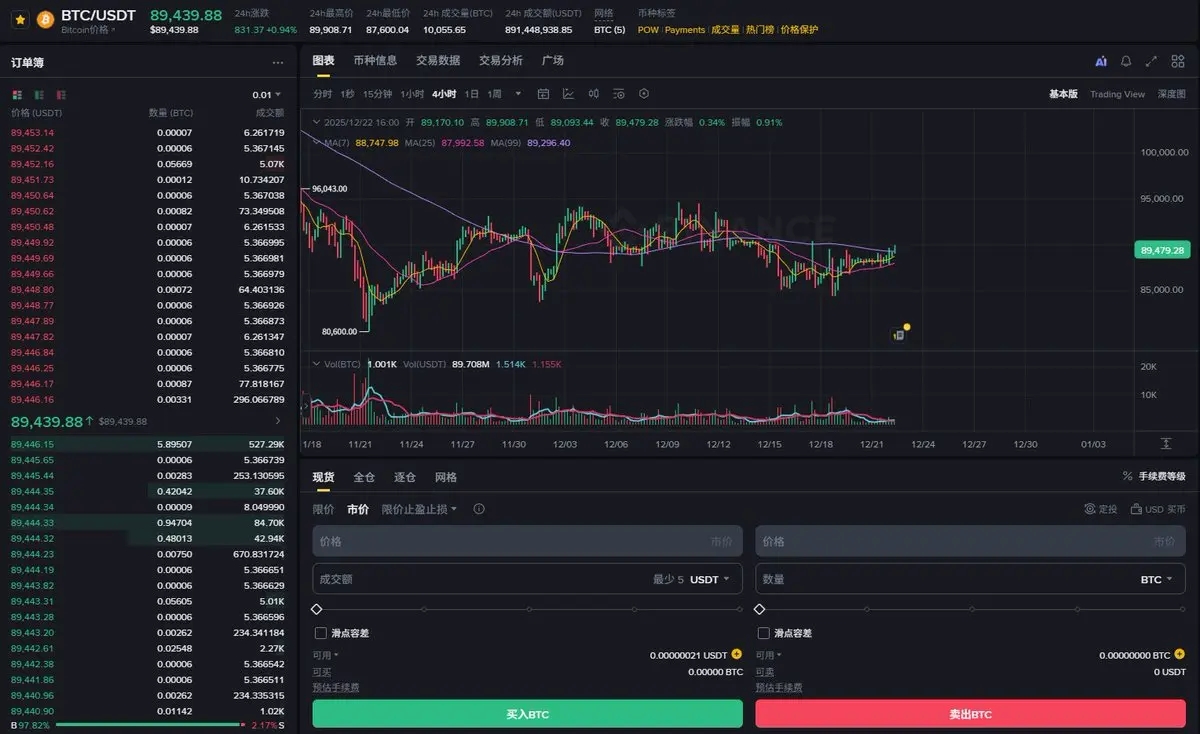Click the ask price row 89,453.14
This screenshot has width=1200, height=734.
148,133
